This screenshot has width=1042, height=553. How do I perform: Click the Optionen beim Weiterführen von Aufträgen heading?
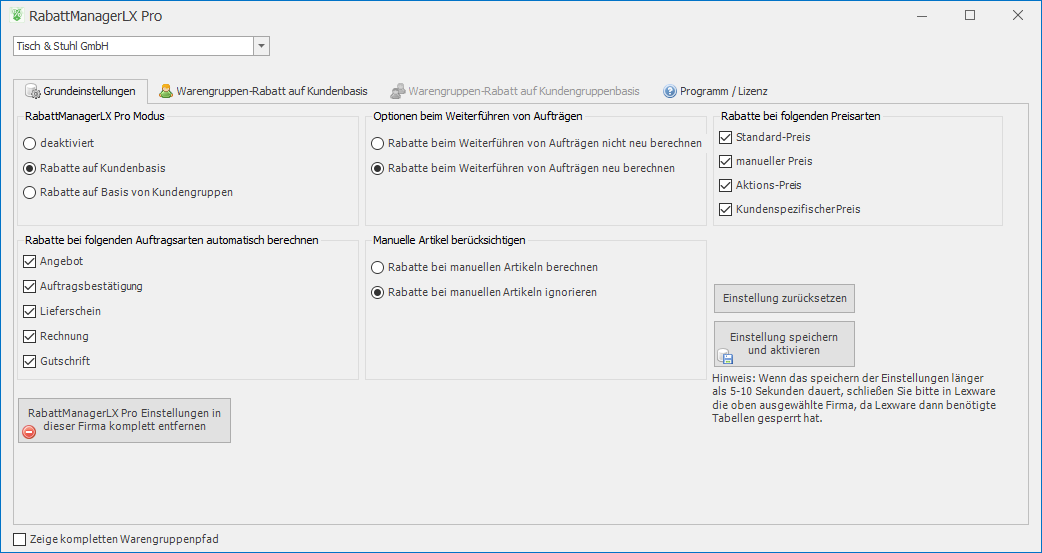coord(478,116)
